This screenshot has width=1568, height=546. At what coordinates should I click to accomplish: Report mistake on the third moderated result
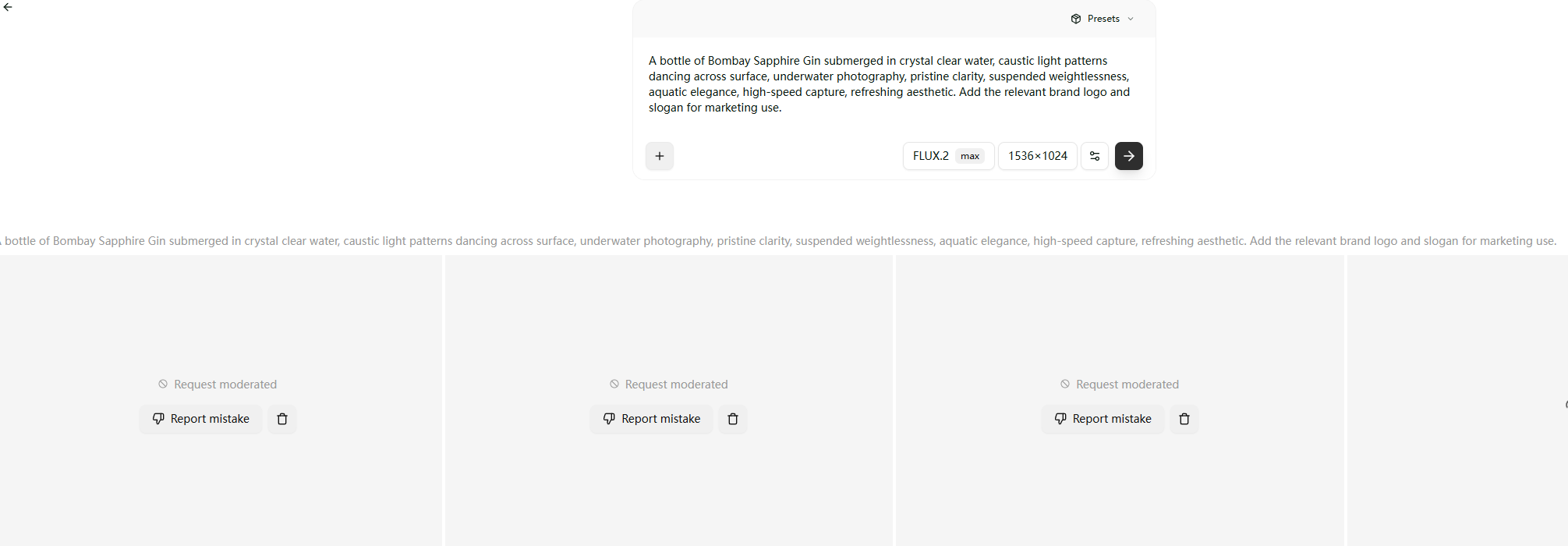click(1103, 419)
